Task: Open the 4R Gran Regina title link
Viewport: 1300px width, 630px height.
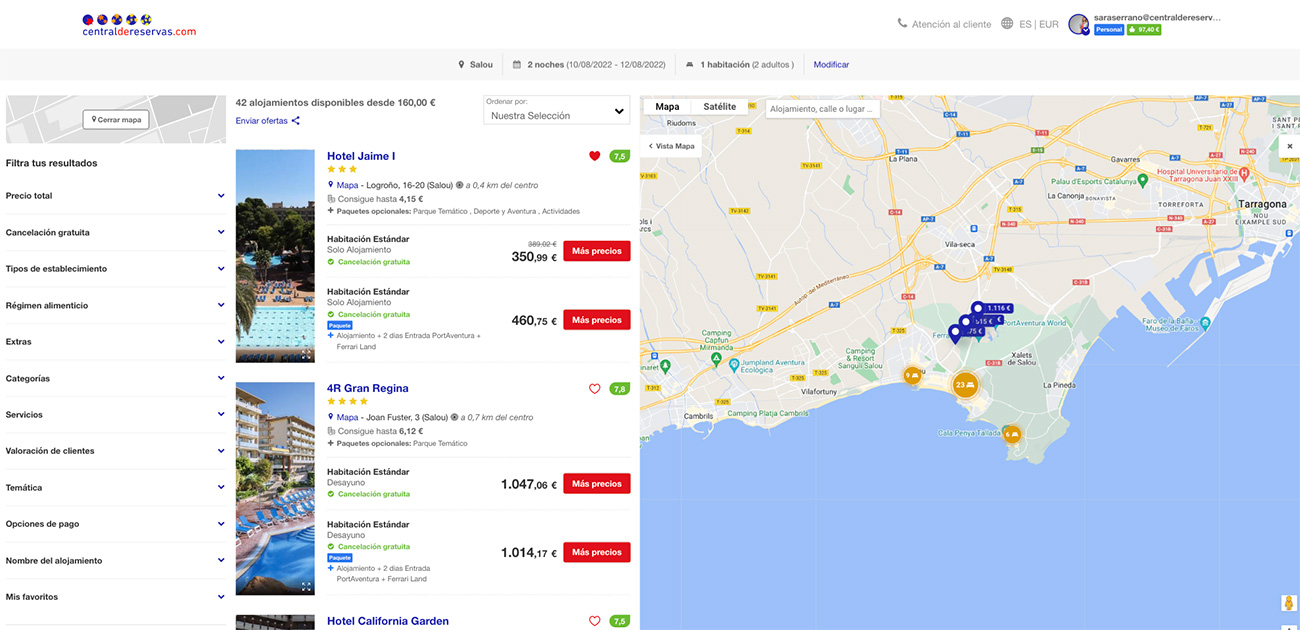Action: [368, 388]
